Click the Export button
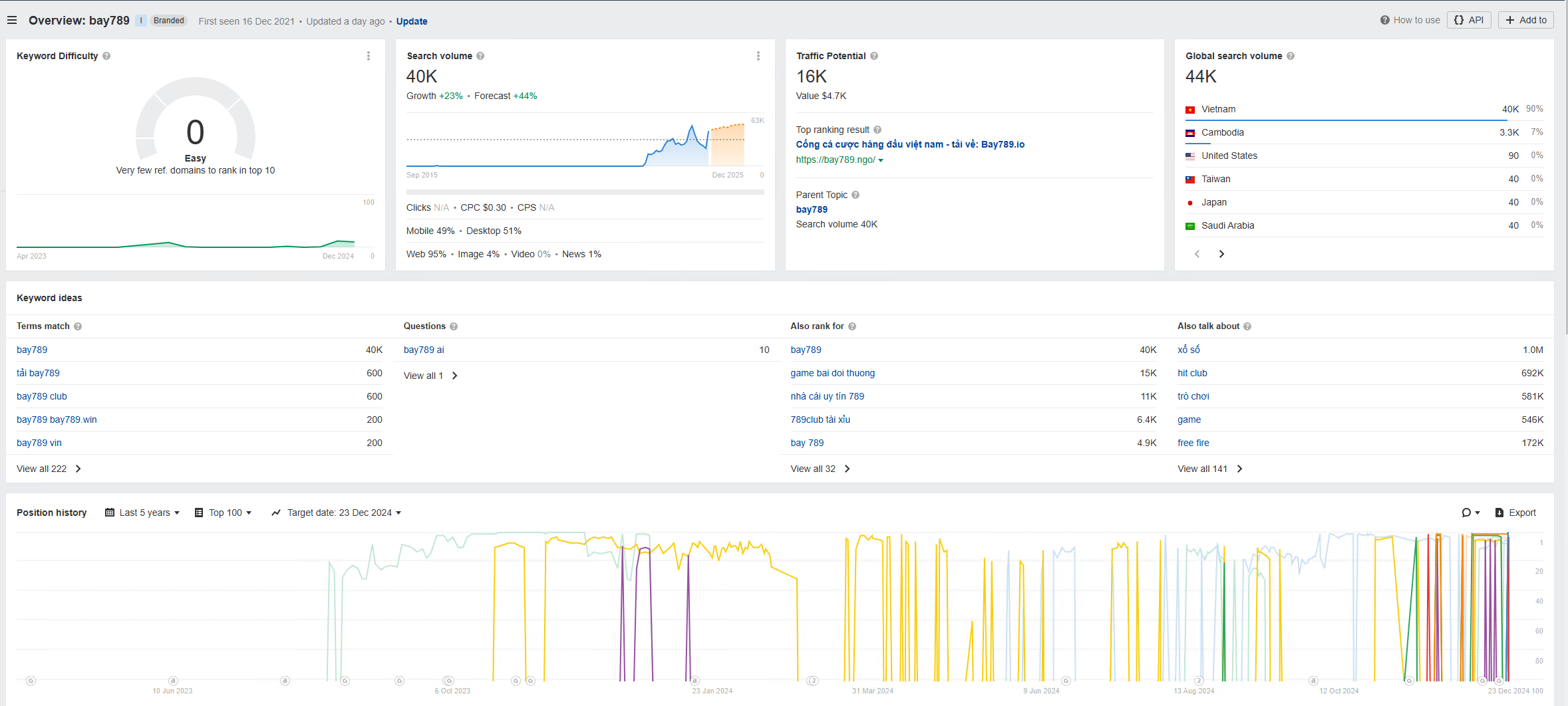Screen dimensions: 1568x706 tap(1515, 513)
